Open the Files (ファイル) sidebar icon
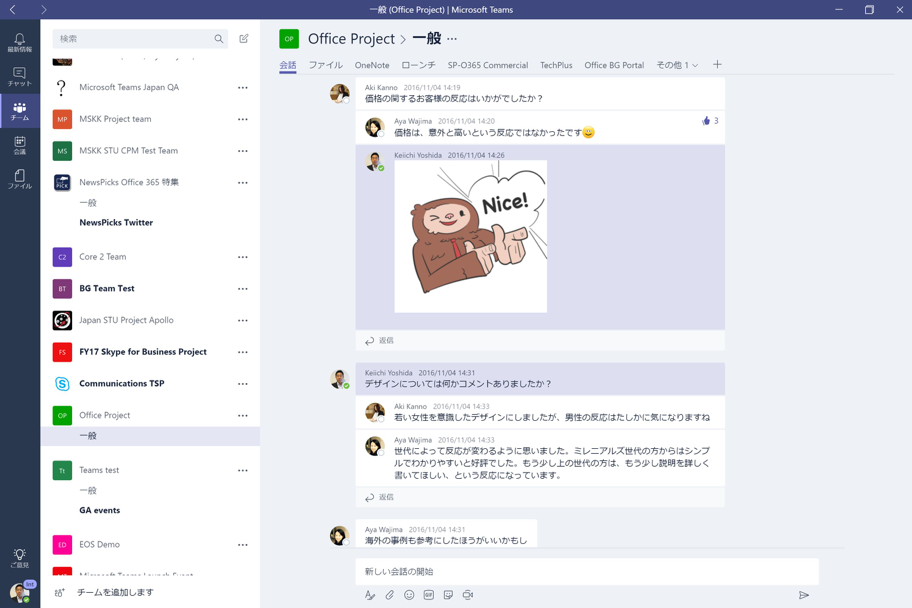 point(19,179)
